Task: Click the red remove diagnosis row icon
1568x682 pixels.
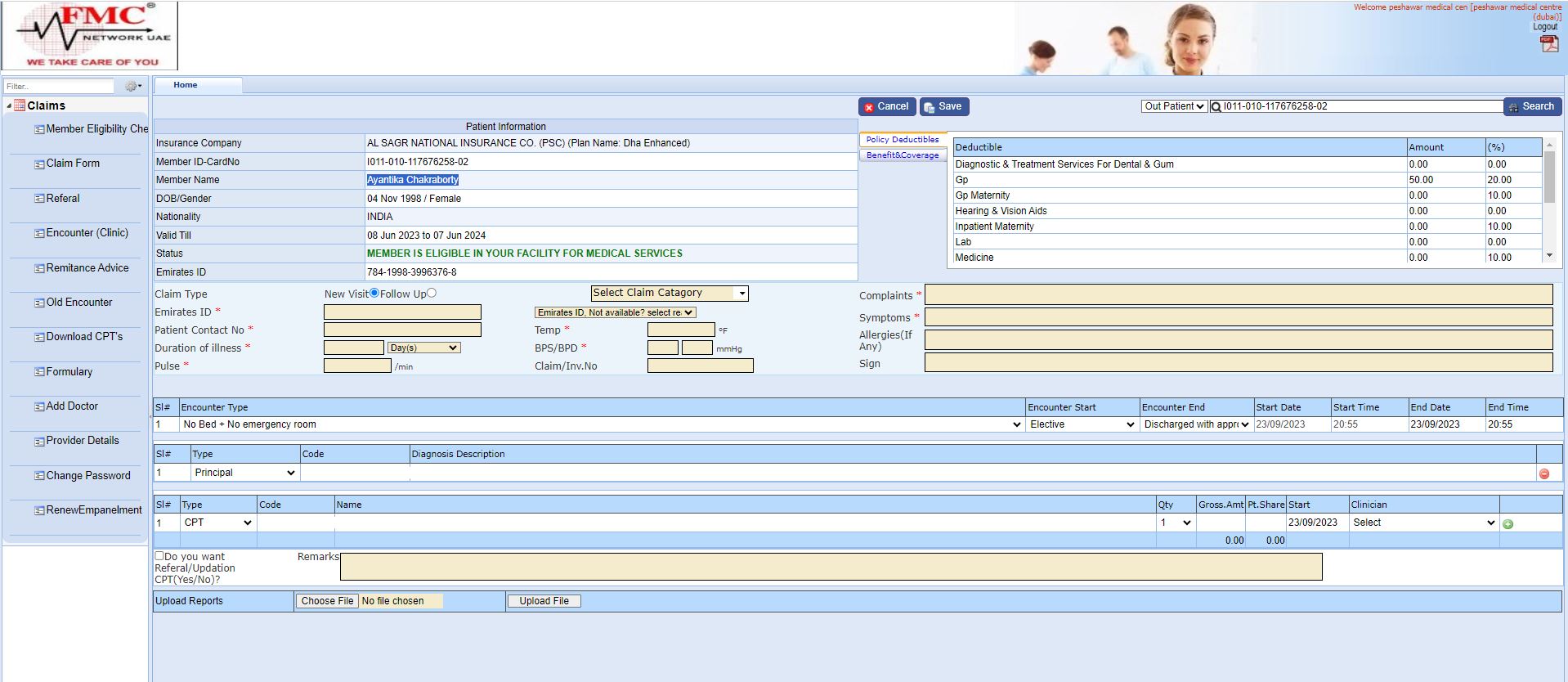Action: click(1543, 473)
